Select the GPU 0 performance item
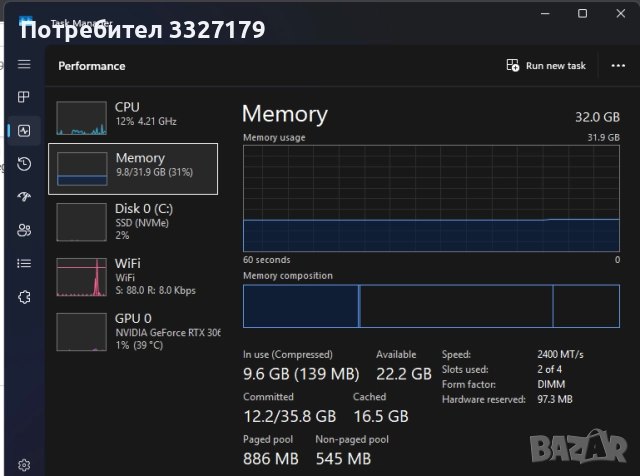The width and height of the screenshot is (640, 476). (133, 332)
